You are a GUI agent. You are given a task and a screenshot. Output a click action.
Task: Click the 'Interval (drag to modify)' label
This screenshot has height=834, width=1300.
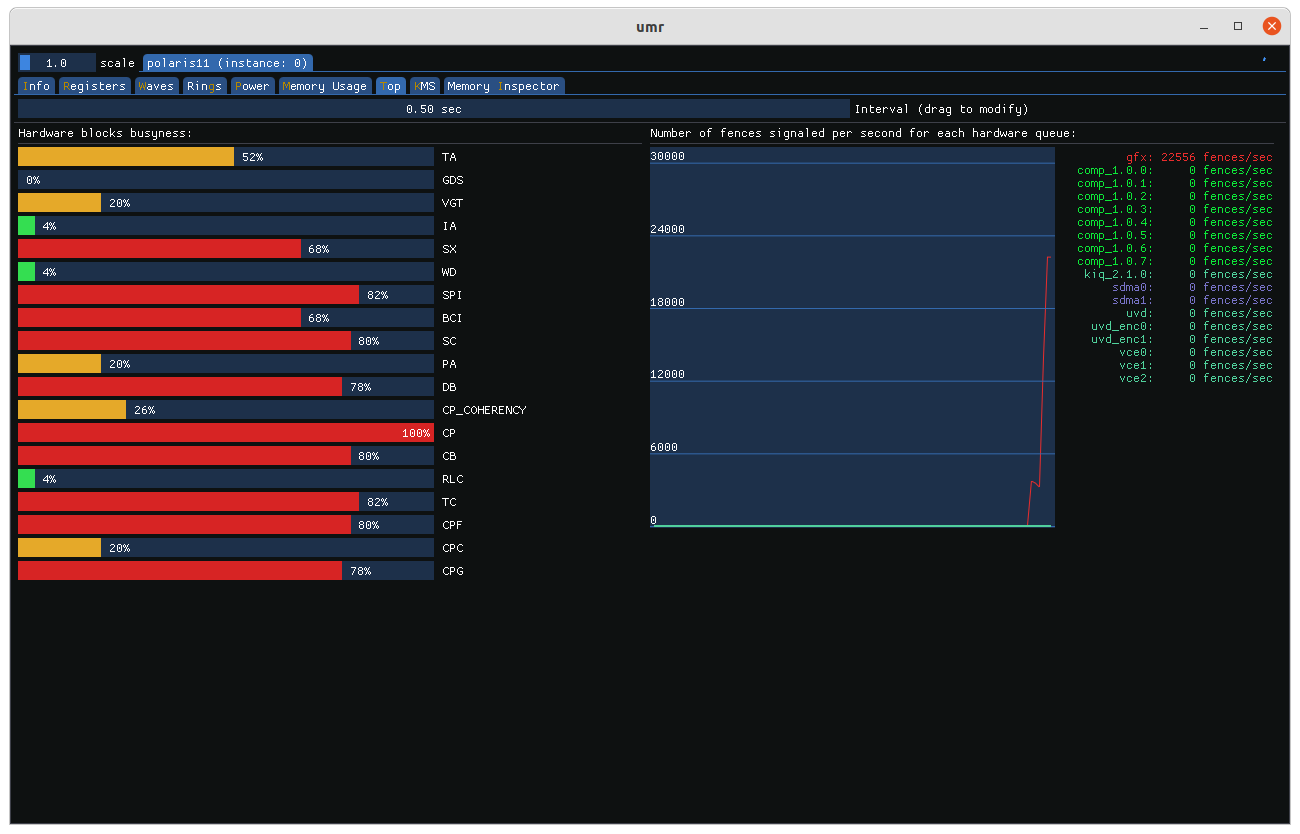941,109
